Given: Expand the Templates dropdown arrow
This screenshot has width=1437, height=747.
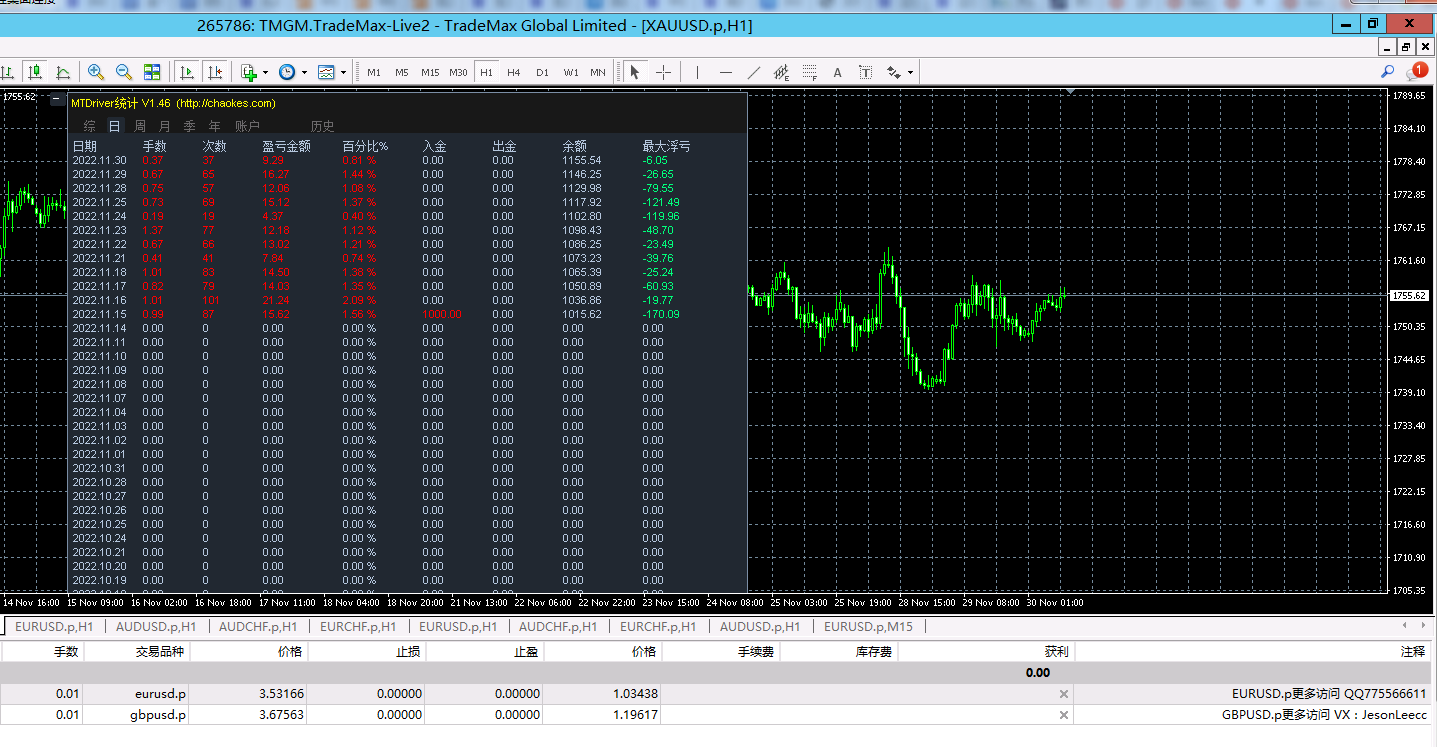Looking at the screenshot, I should pos(343,72).
